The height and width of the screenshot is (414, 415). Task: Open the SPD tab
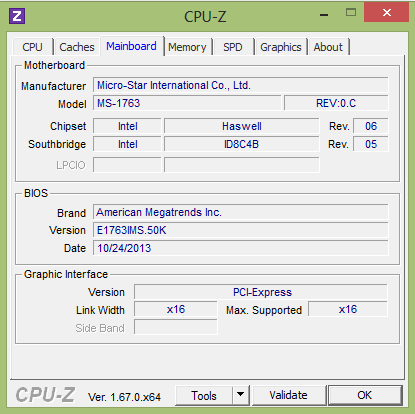pyautogui.click(x=233, y=47)
